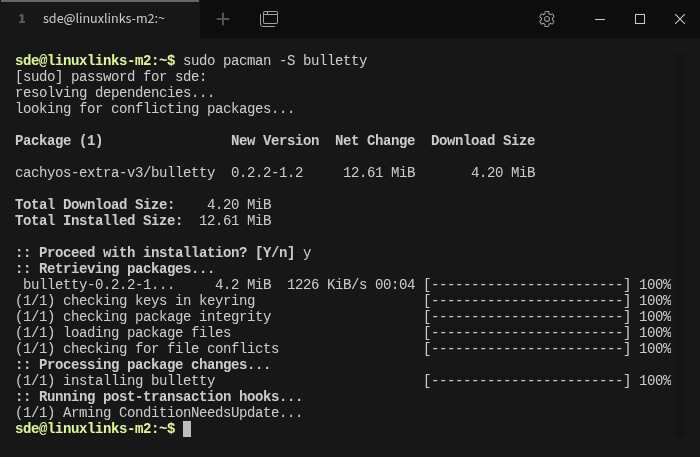Click the bulletty download progress bar

pos(527,285)
